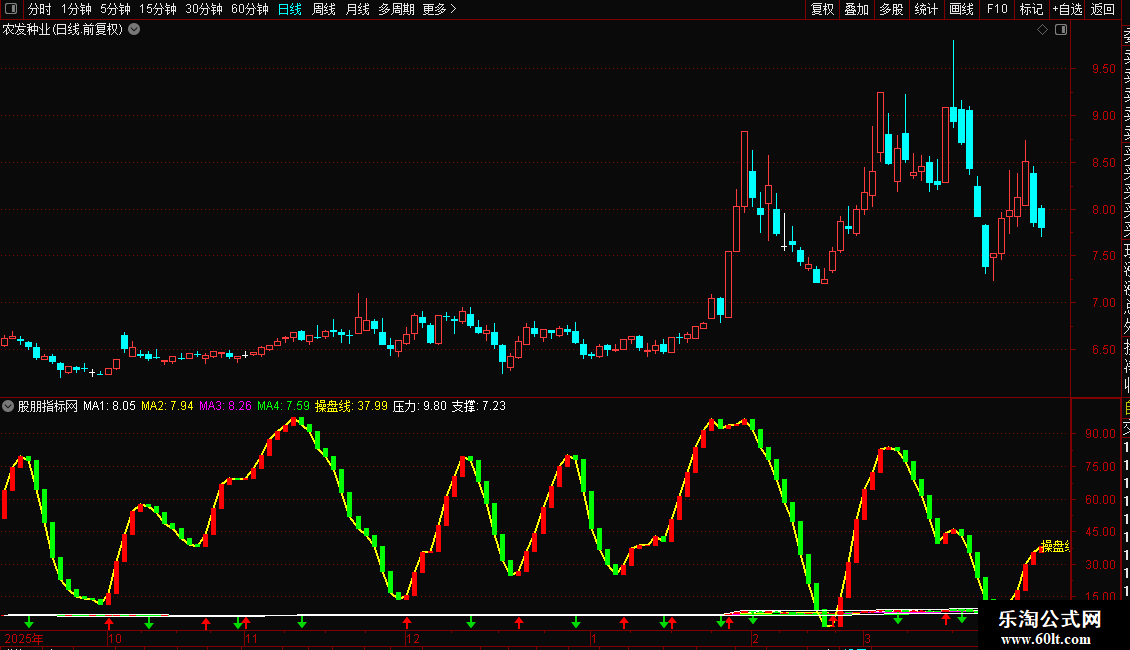Open dropdown next to 农发种业 title
The image size is (1130, 650).
point(134,30)
